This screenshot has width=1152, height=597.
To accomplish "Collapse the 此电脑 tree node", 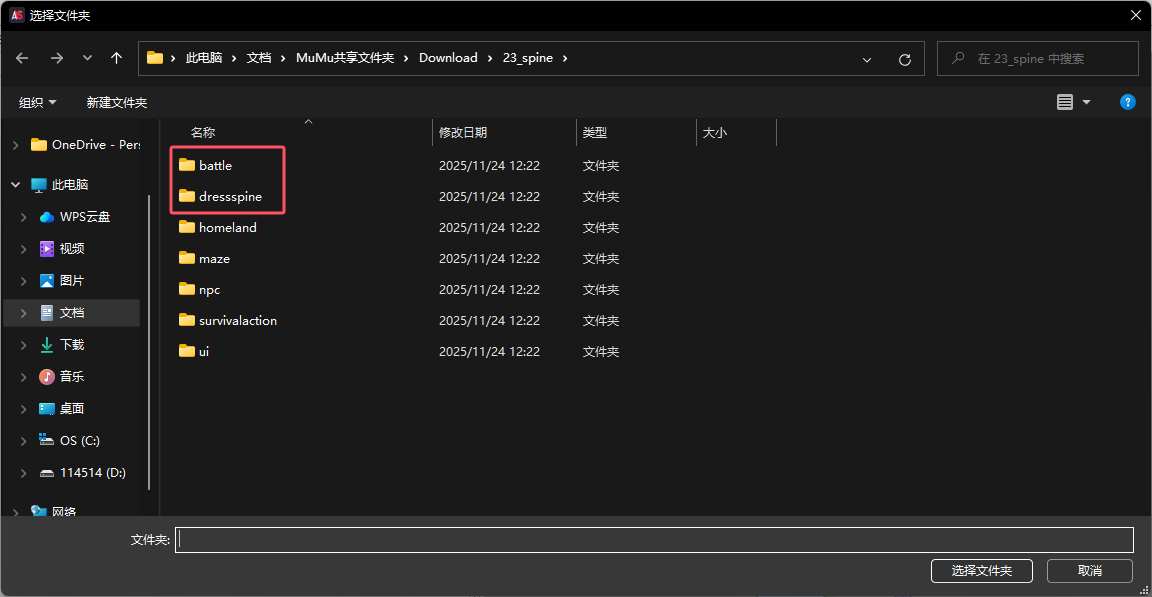I will (x=15, y=185).
